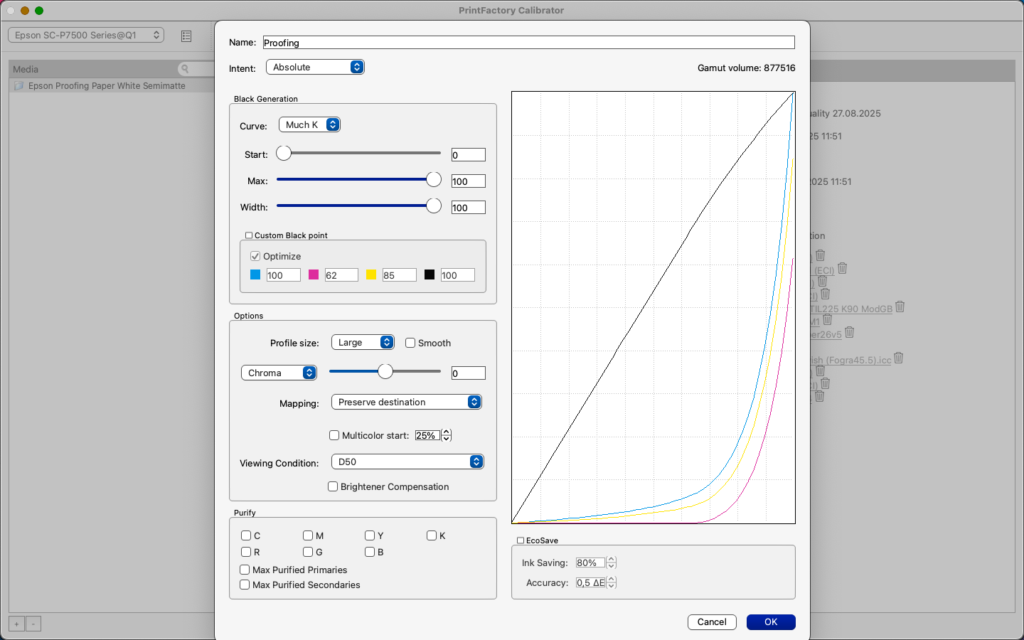
Task: Toggle the Optimize checkbox
Action: 255,256
